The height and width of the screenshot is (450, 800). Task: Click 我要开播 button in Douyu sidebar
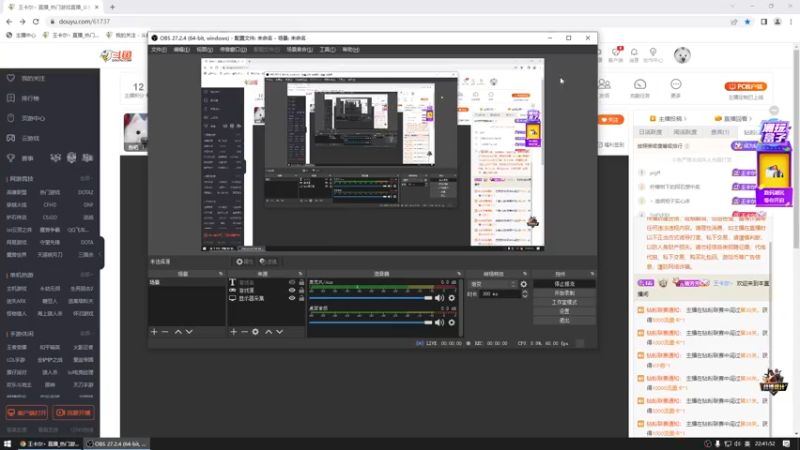point(73,413)
